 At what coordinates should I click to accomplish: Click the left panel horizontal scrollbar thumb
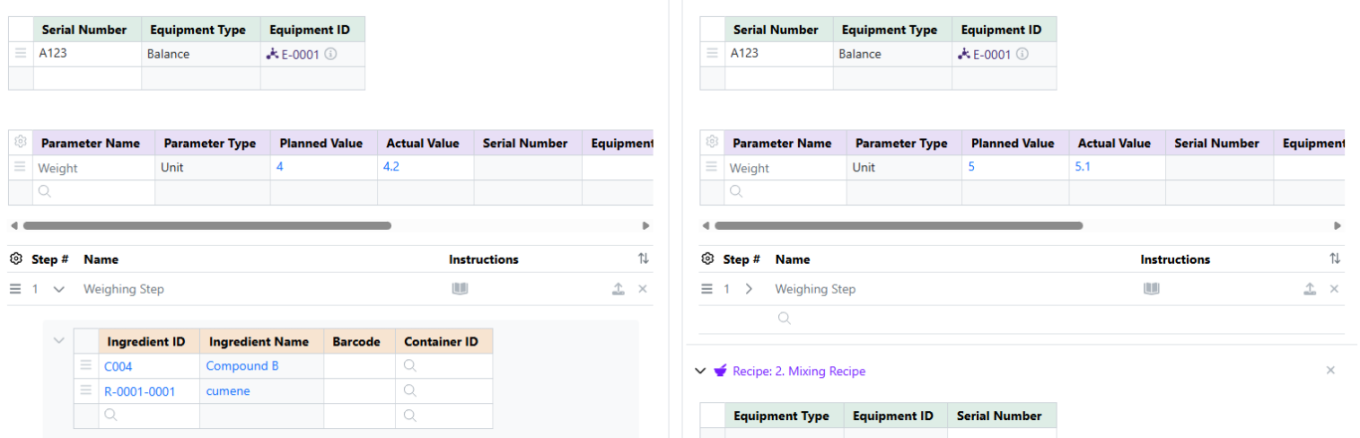pyautogui.click(x=206, y=226)
